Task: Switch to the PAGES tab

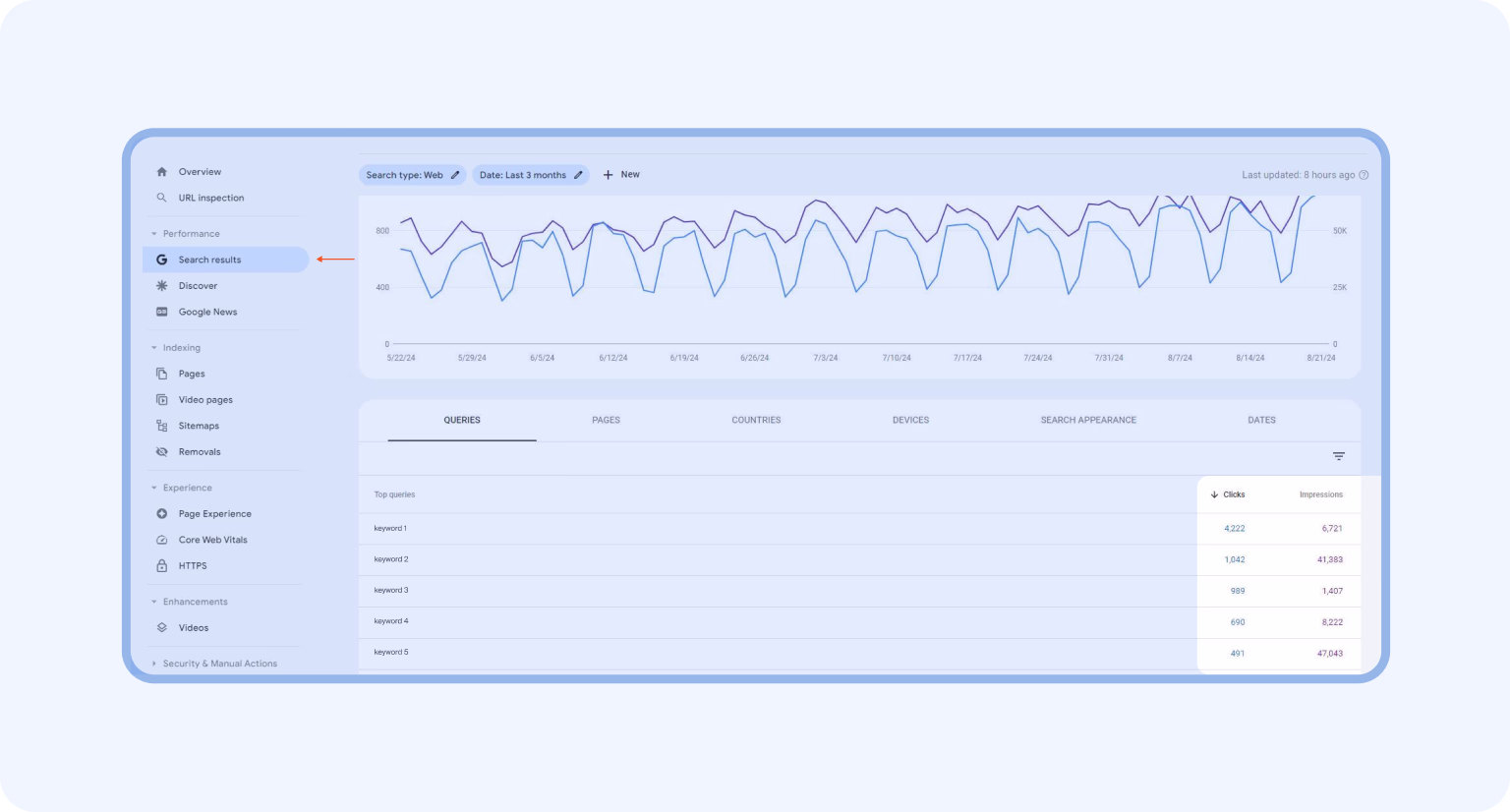Action: tap(606, 420)
